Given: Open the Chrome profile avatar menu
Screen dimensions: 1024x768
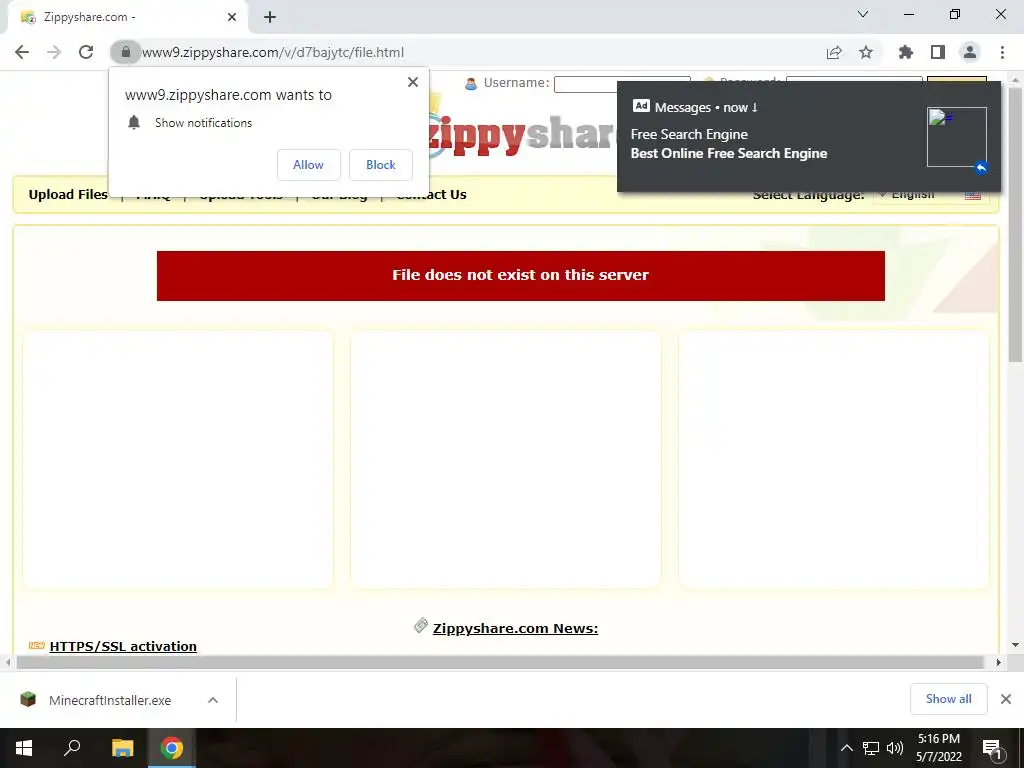Looking at the screenshot, I should point(970,52).
